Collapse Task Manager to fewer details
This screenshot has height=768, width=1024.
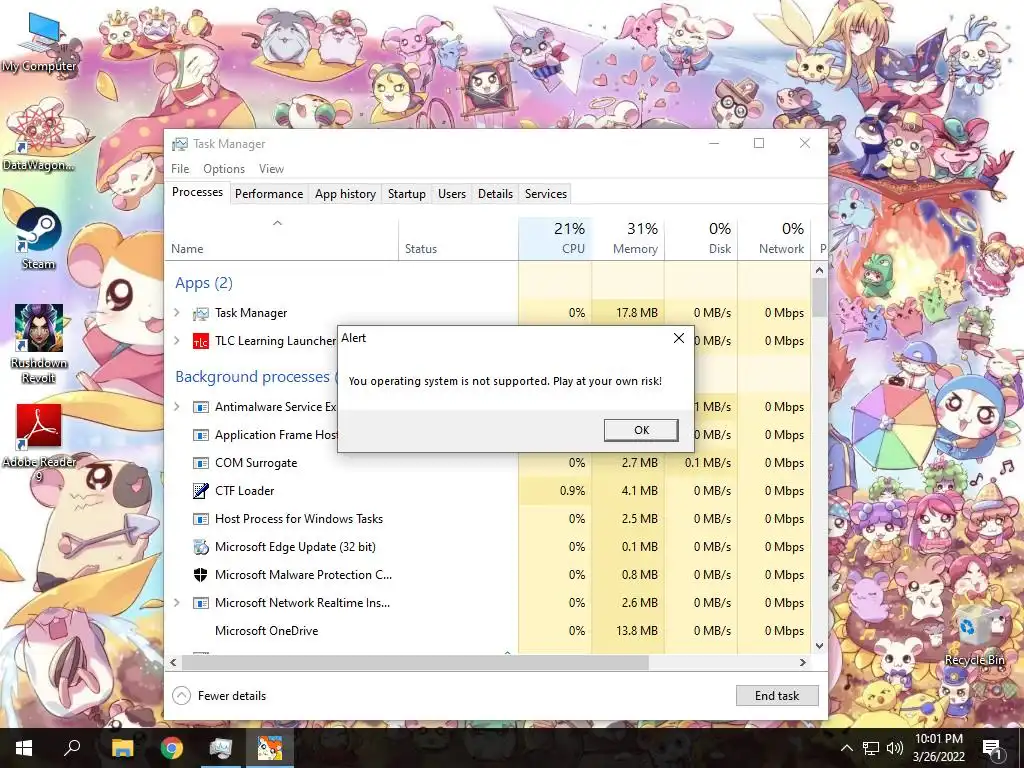tap(219, 696)
